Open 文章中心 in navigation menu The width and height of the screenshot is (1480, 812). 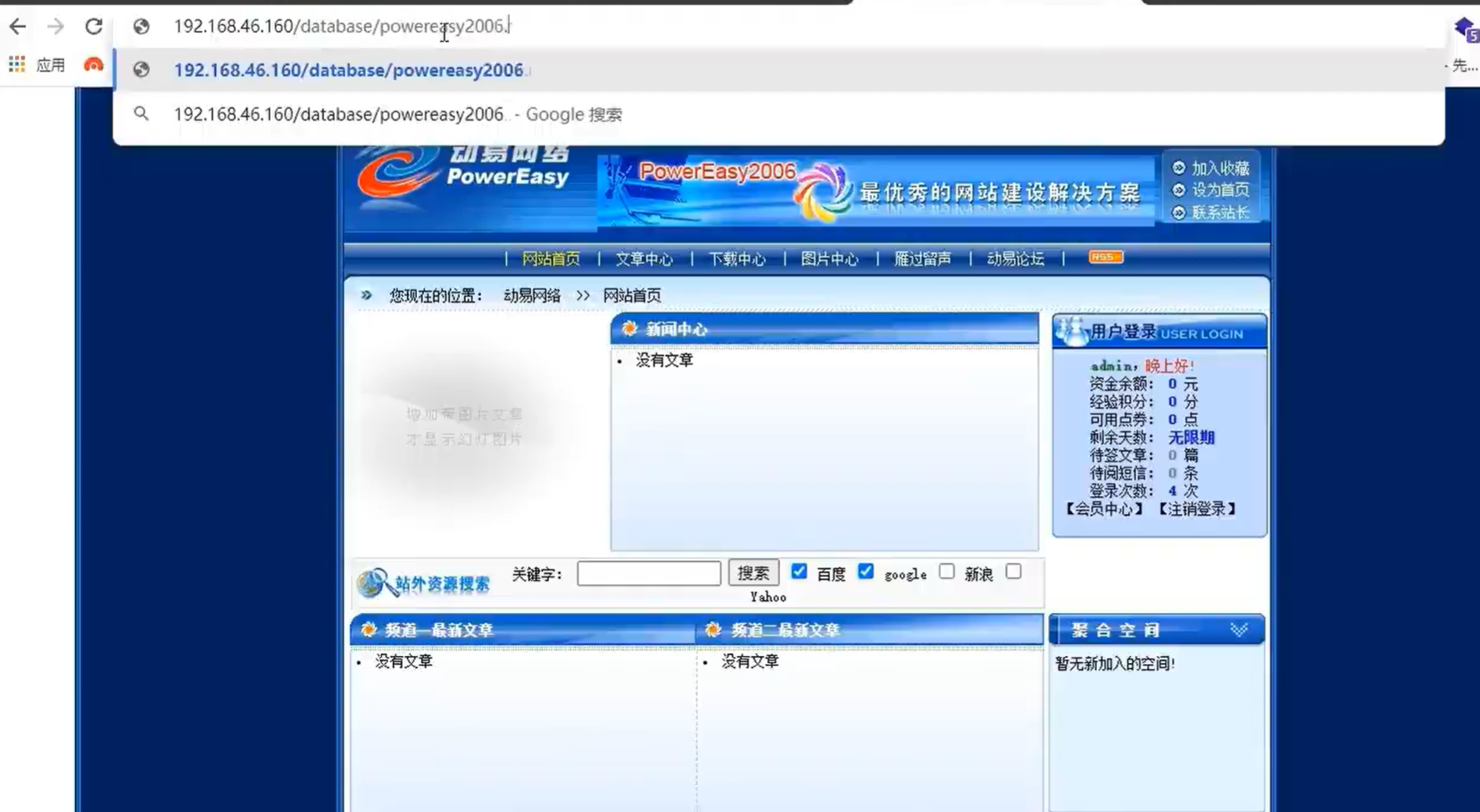(x=644, y=259)
